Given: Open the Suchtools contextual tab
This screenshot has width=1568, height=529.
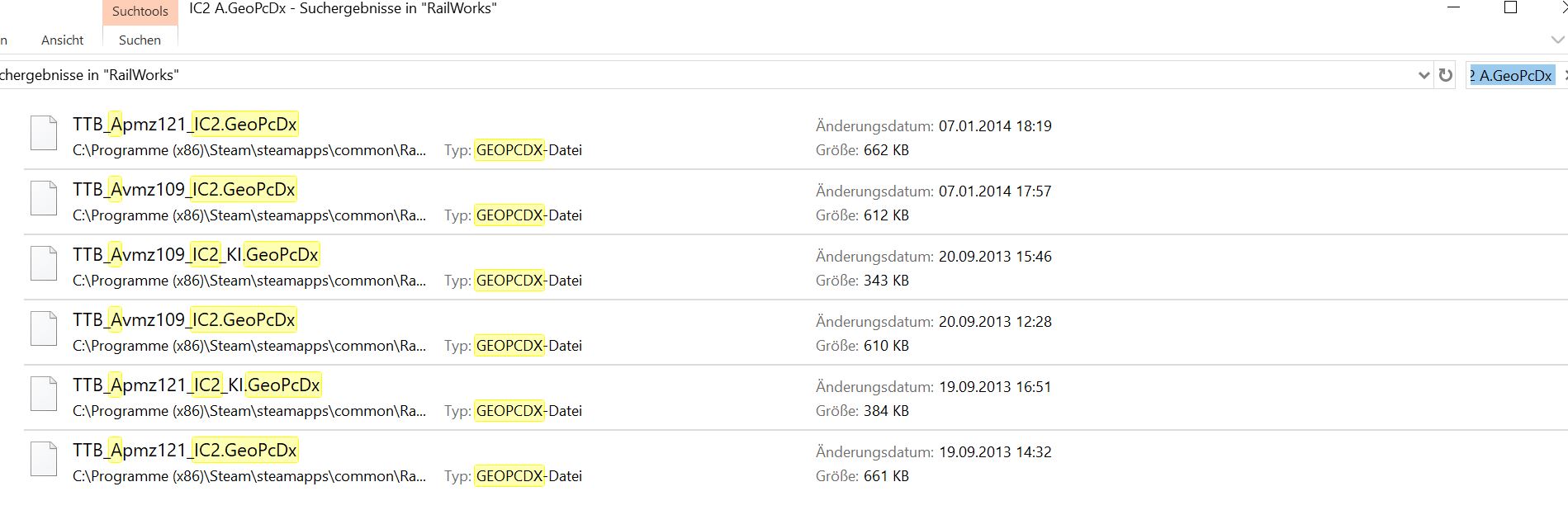Looking at the screenshot, I should (x=140, y=12).
